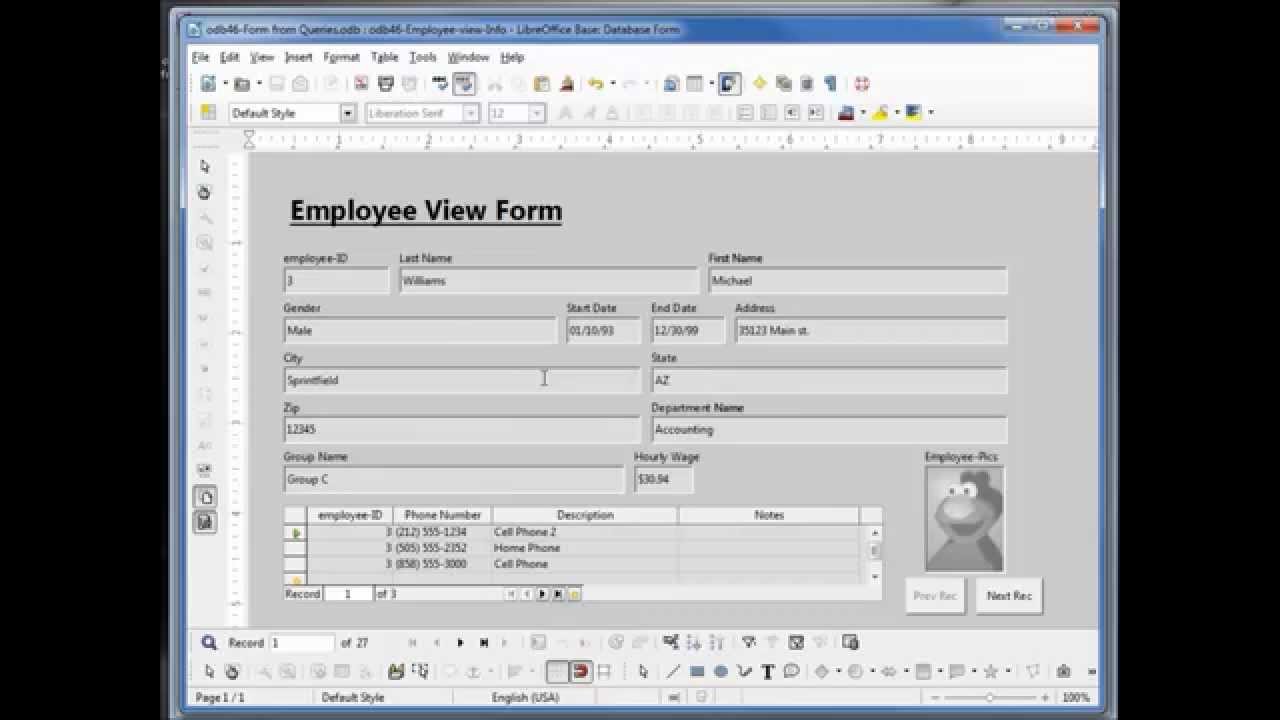Toggle AutoSpellcheck icon in standard toolbar
Image resolution: width=1280 pixels, height=720 pixels.
click(465, 84)
